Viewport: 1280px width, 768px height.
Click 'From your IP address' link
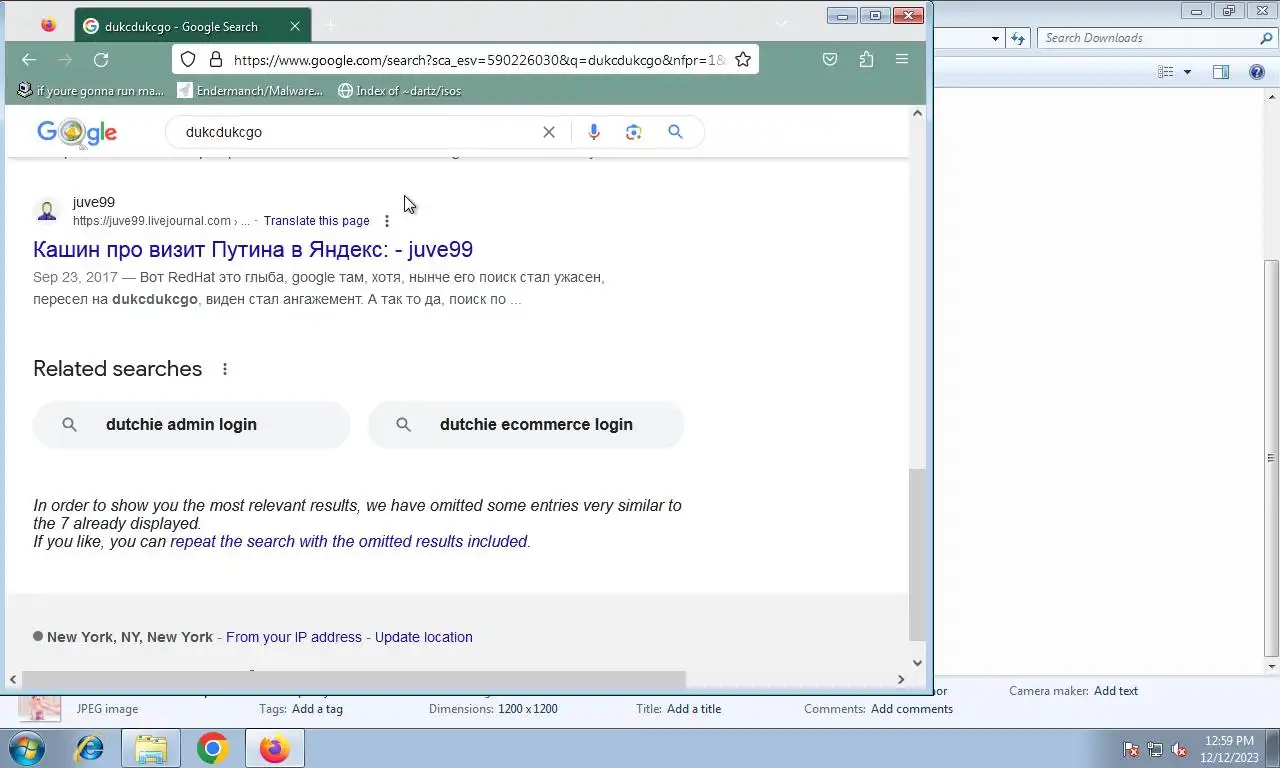(x=294, y=637)
